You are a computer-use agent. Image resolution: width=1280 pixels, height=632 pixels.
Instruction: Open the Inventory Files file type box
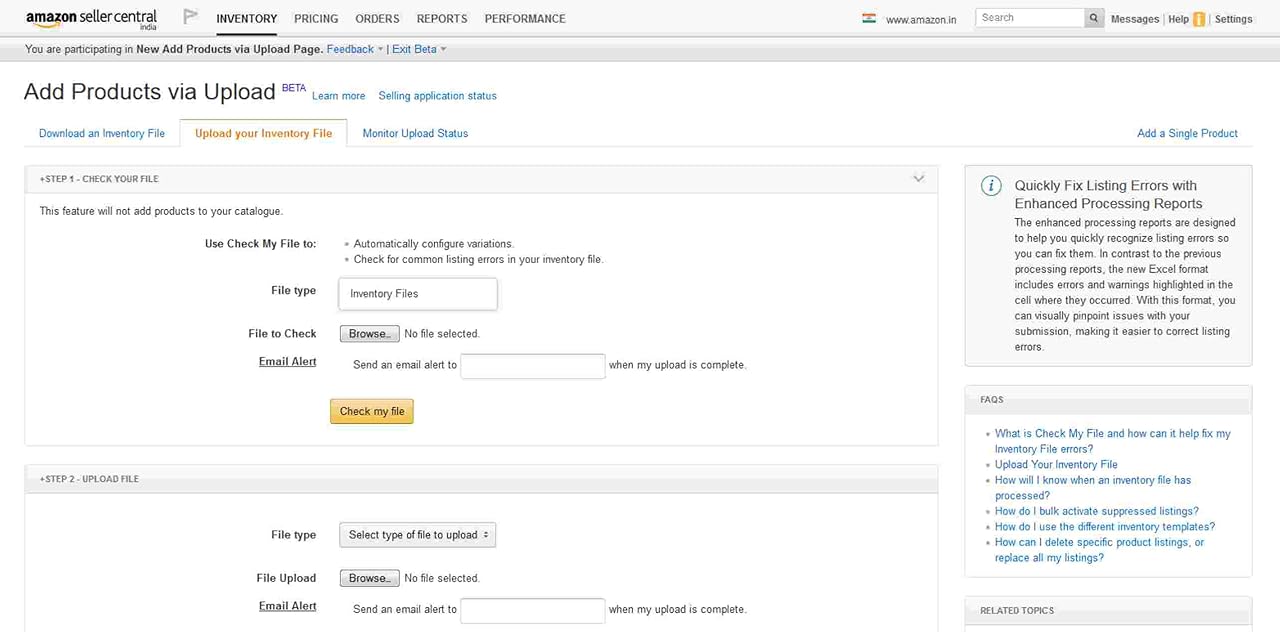(417, 294)
